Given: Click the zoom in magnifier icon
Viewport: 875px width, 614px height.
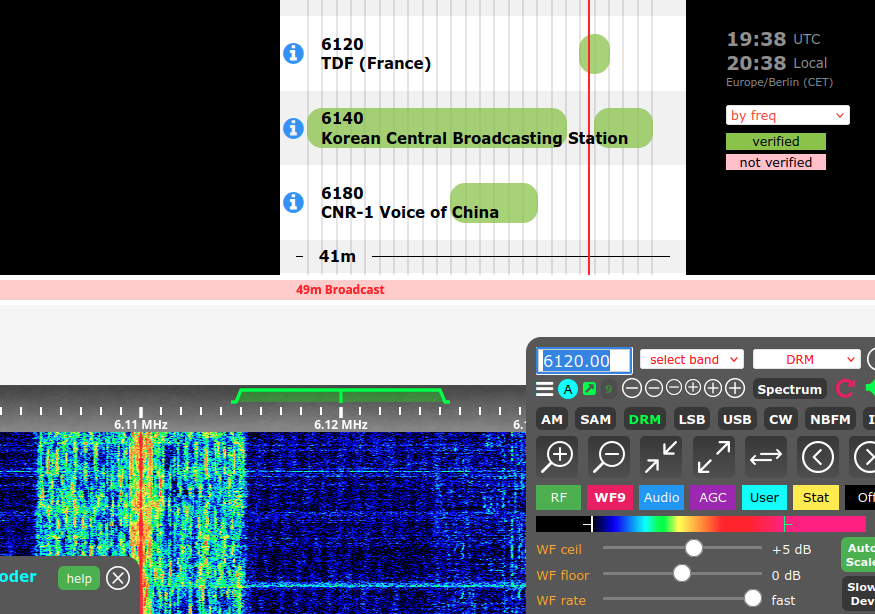Looking at the screenshot, I should (557, 457).
